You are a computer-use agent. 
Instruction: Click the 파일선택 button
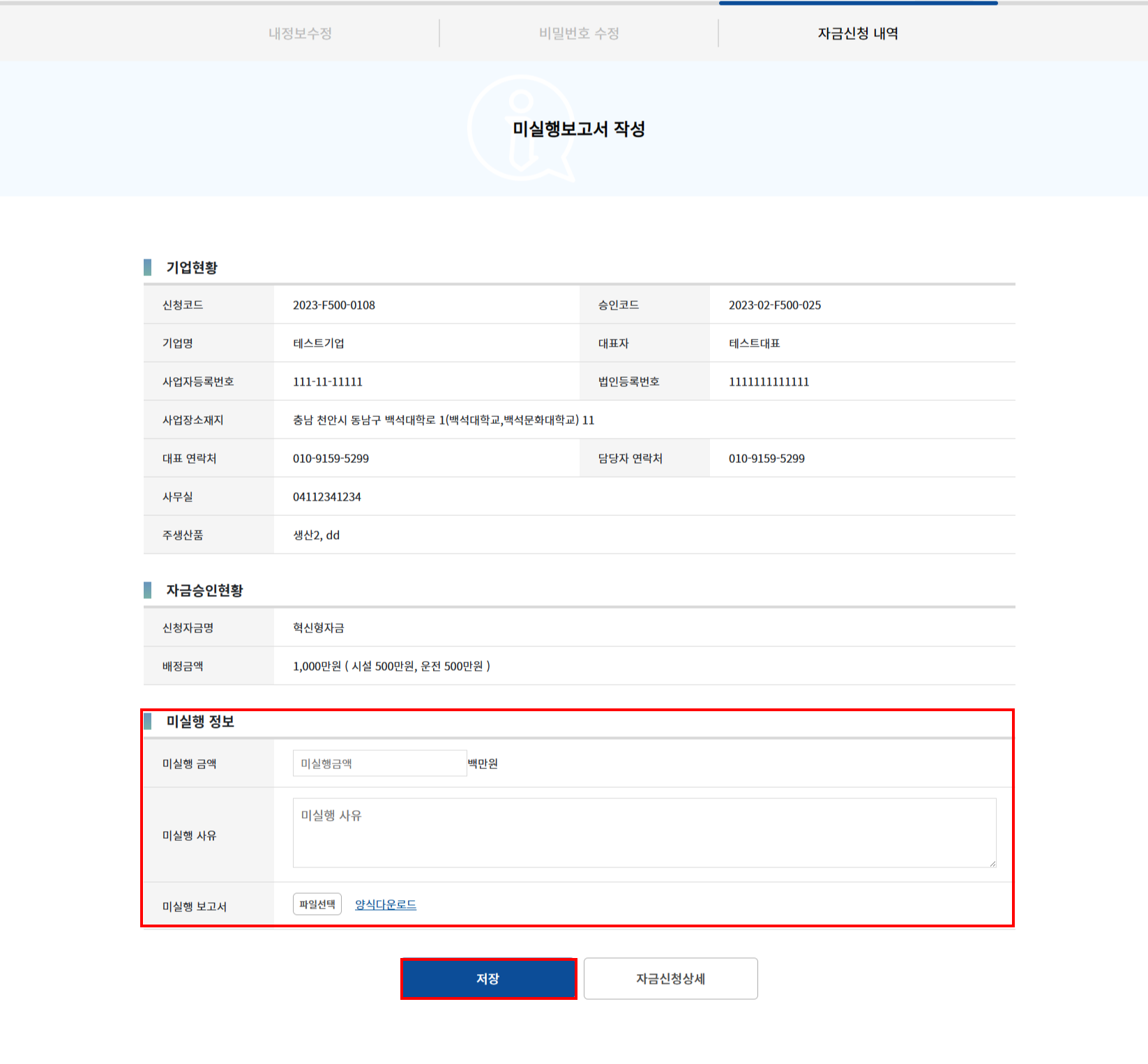tap(317, 904)
